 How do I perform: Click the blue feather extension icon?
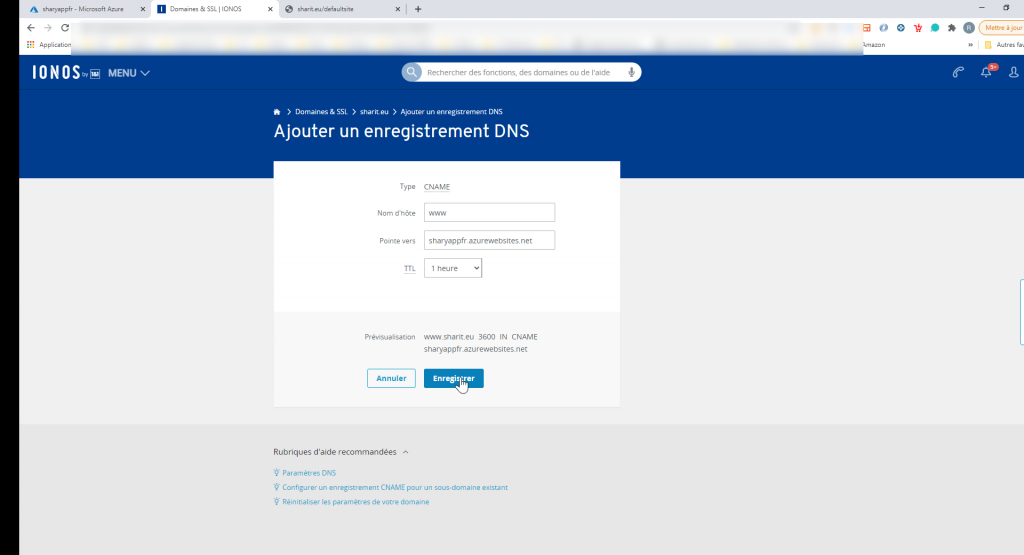pos(884,27)
